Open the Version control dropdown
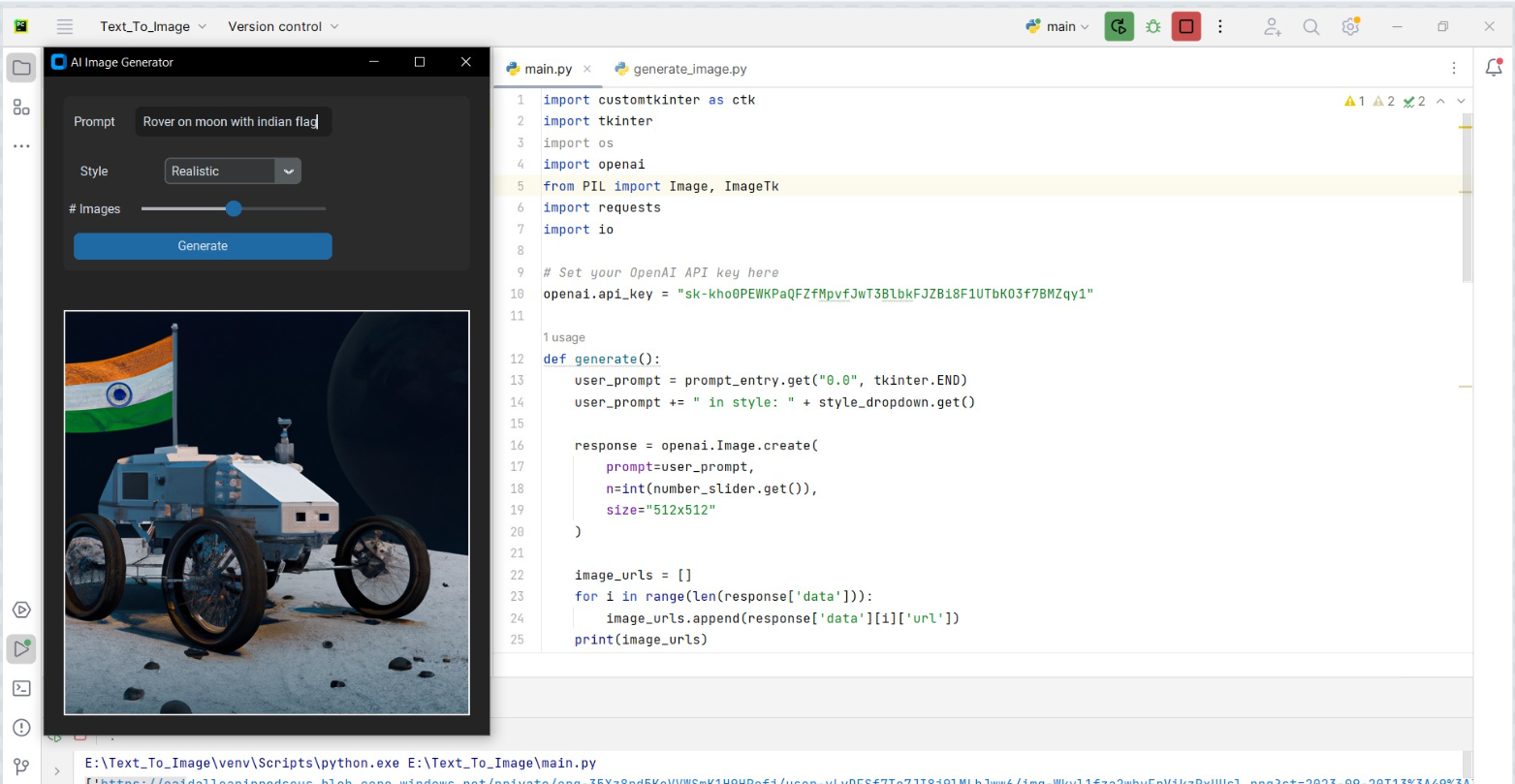 click(x=283, y=27)
